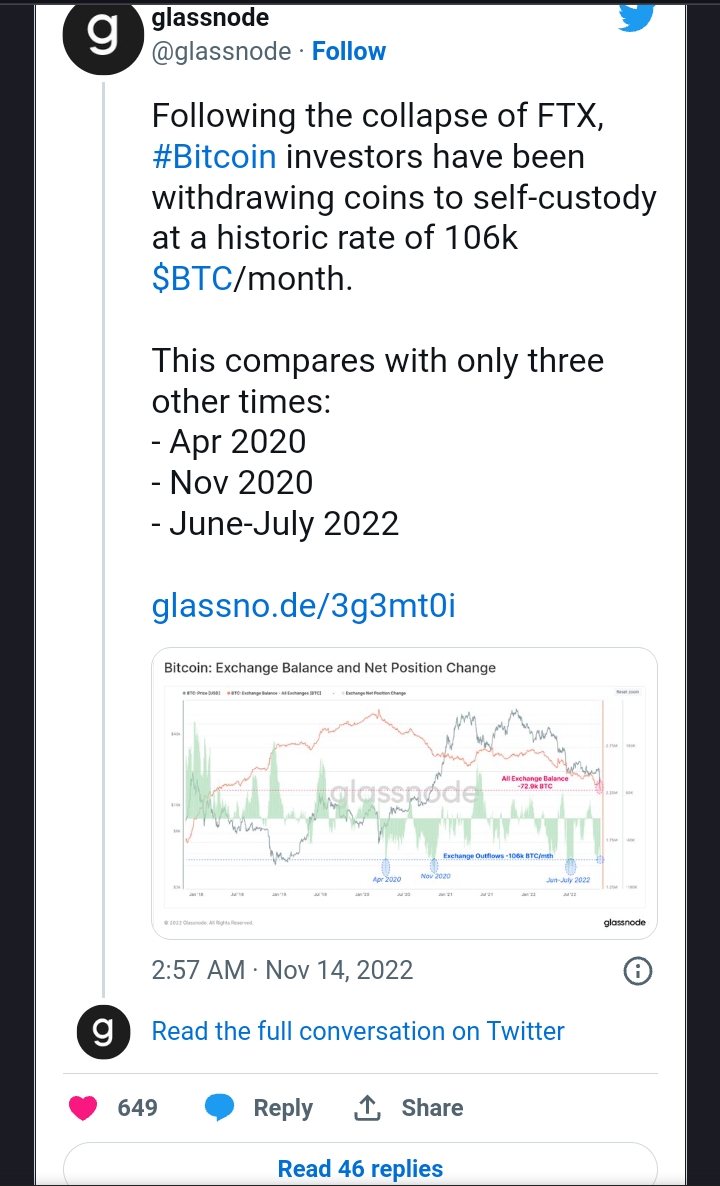This screenshot has height=1186, width=720.
Task: Click the Read the full conversation on Twitter link
Action: [358, 1031]
